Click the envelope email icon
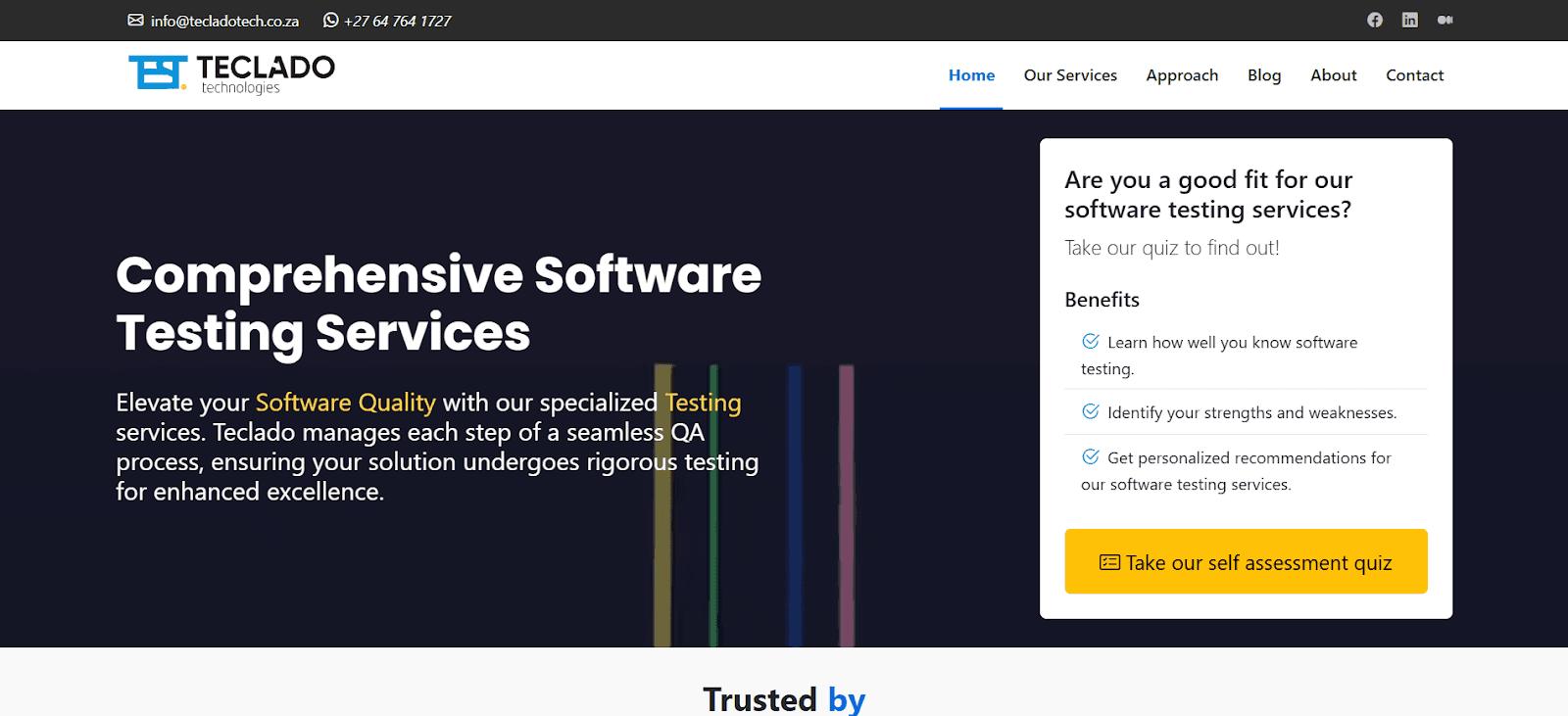The width and height of the screenshot is (1568, 716). [136, 20]
